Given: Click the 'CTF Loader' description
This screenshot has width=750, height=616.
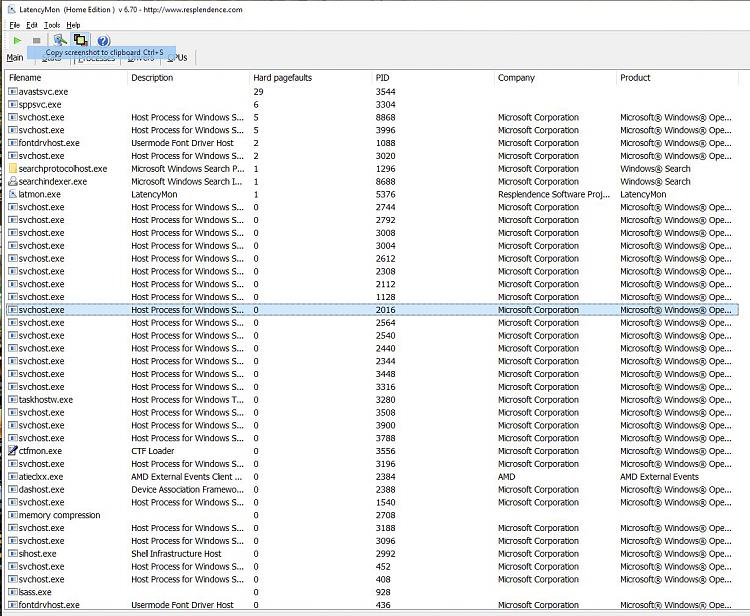Looking at the screenshot, I should [153, 451].
